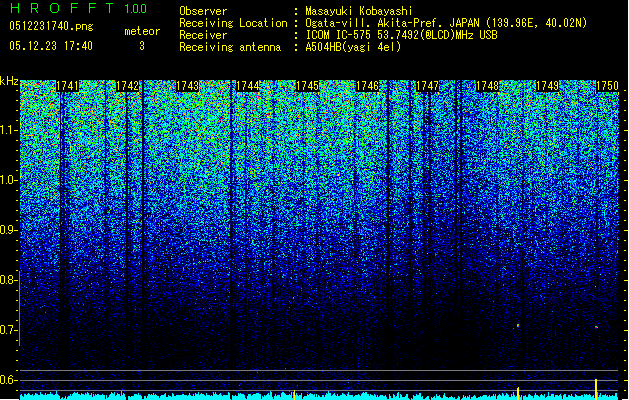
Task: Click the date 05.12.23 17:40
Action: click(51, 46)
